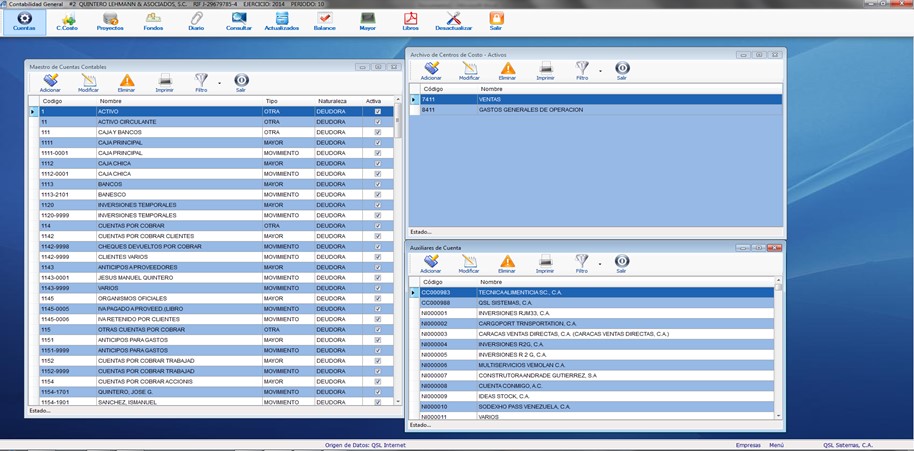Open the Proyectos module
The height and width of the screenshot is (451, 914).
[110, 22]
